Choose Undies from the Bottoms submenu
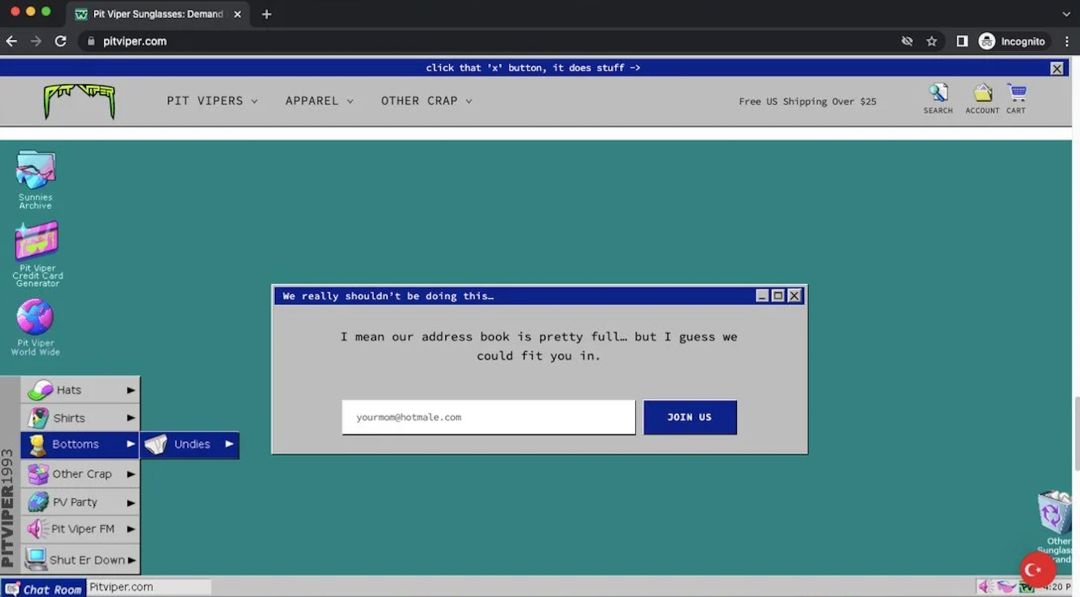The image size is (1080, 597). coord(190,445)
